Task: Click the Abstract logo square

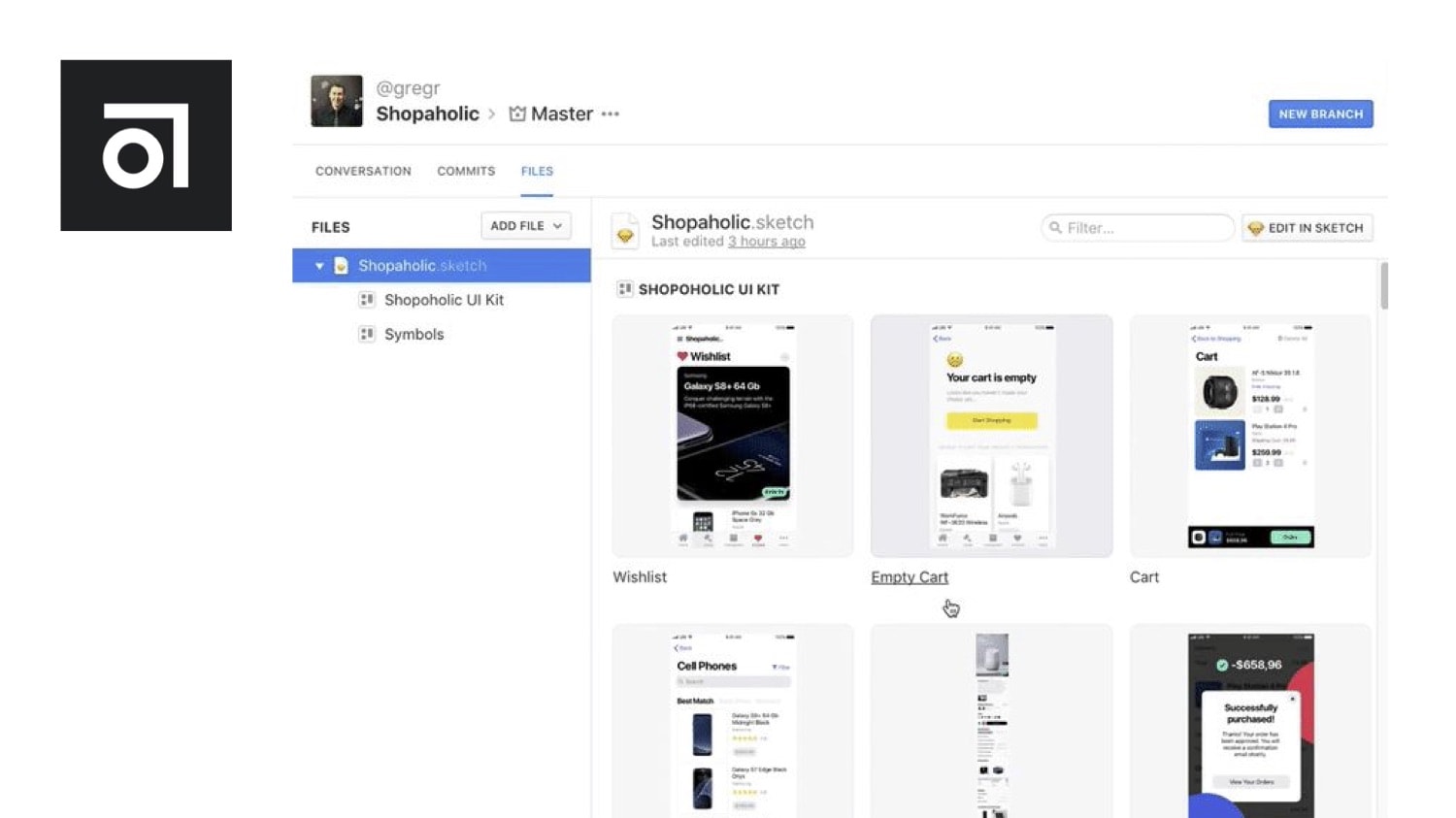Action: click(x=146, y=146)
